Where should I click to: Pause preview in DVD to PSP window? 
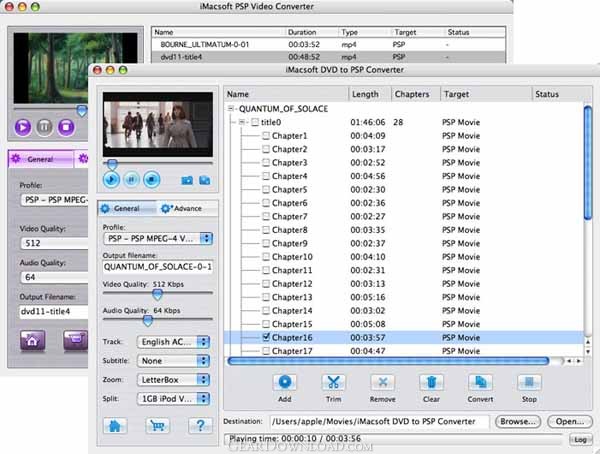pos(131,180)
